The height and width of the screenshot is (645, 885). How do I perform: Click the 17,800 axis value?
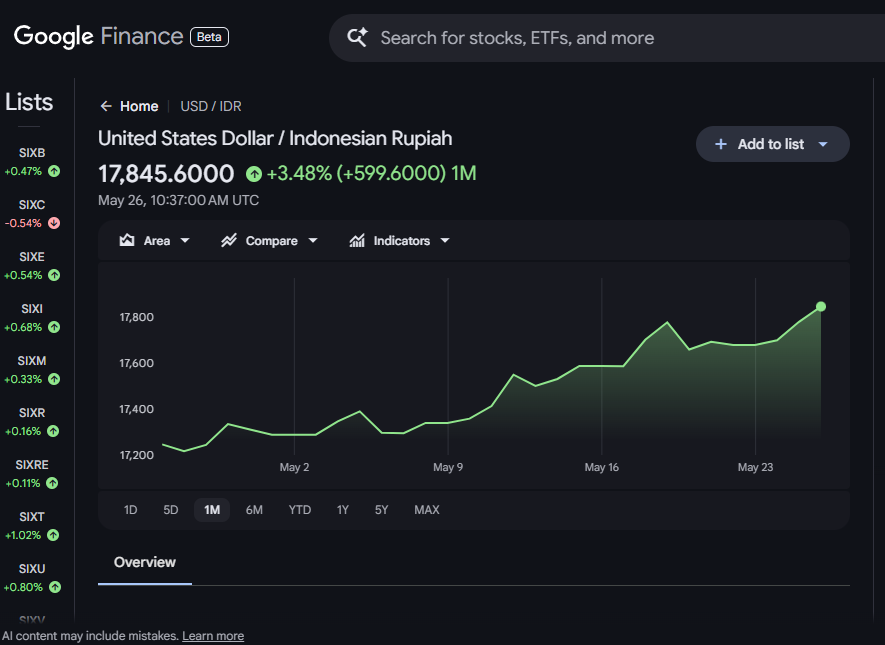coord(137,317)
